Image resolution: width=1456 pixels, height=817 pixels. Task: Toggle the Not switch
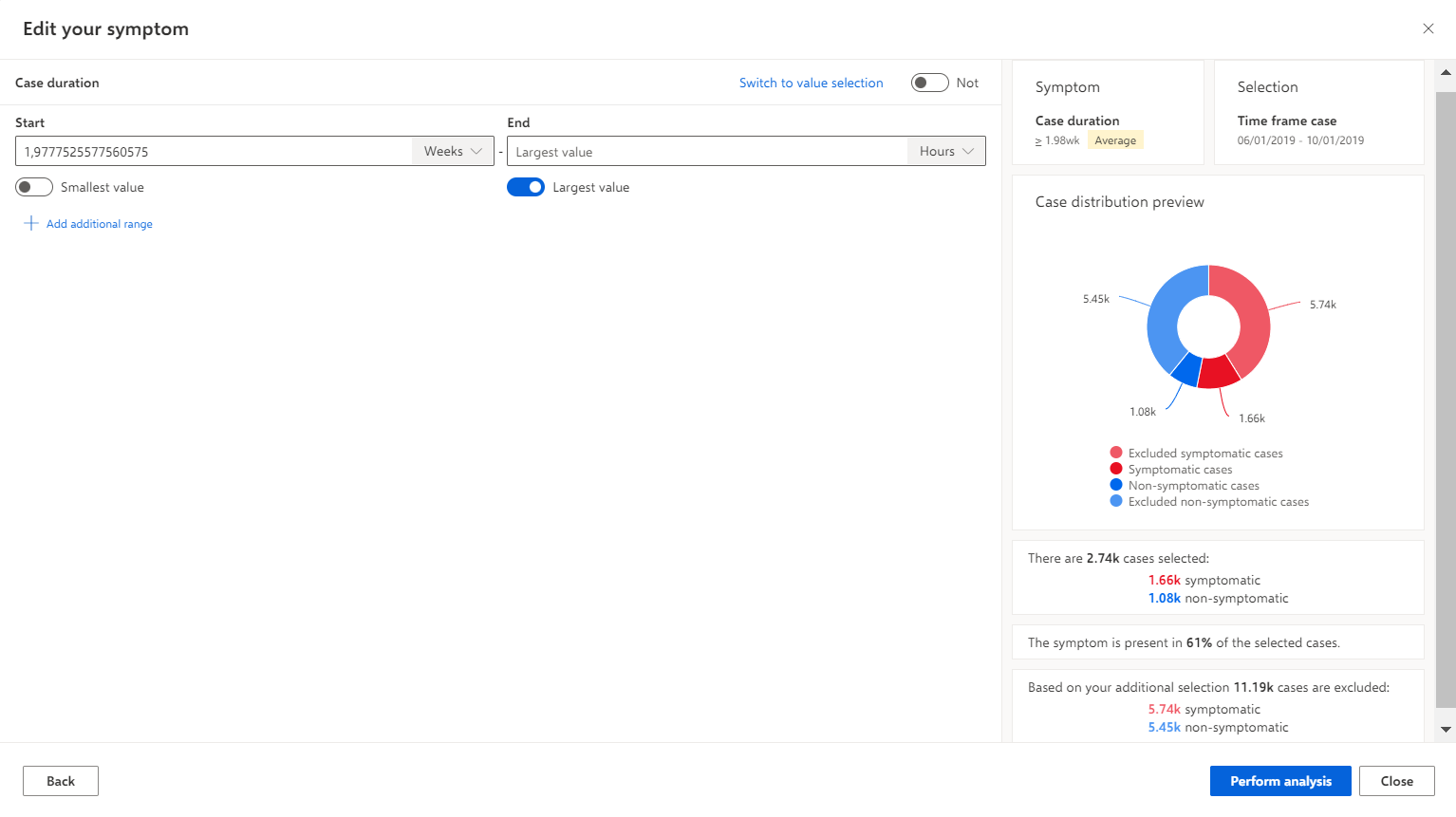[x=930, y=83]
